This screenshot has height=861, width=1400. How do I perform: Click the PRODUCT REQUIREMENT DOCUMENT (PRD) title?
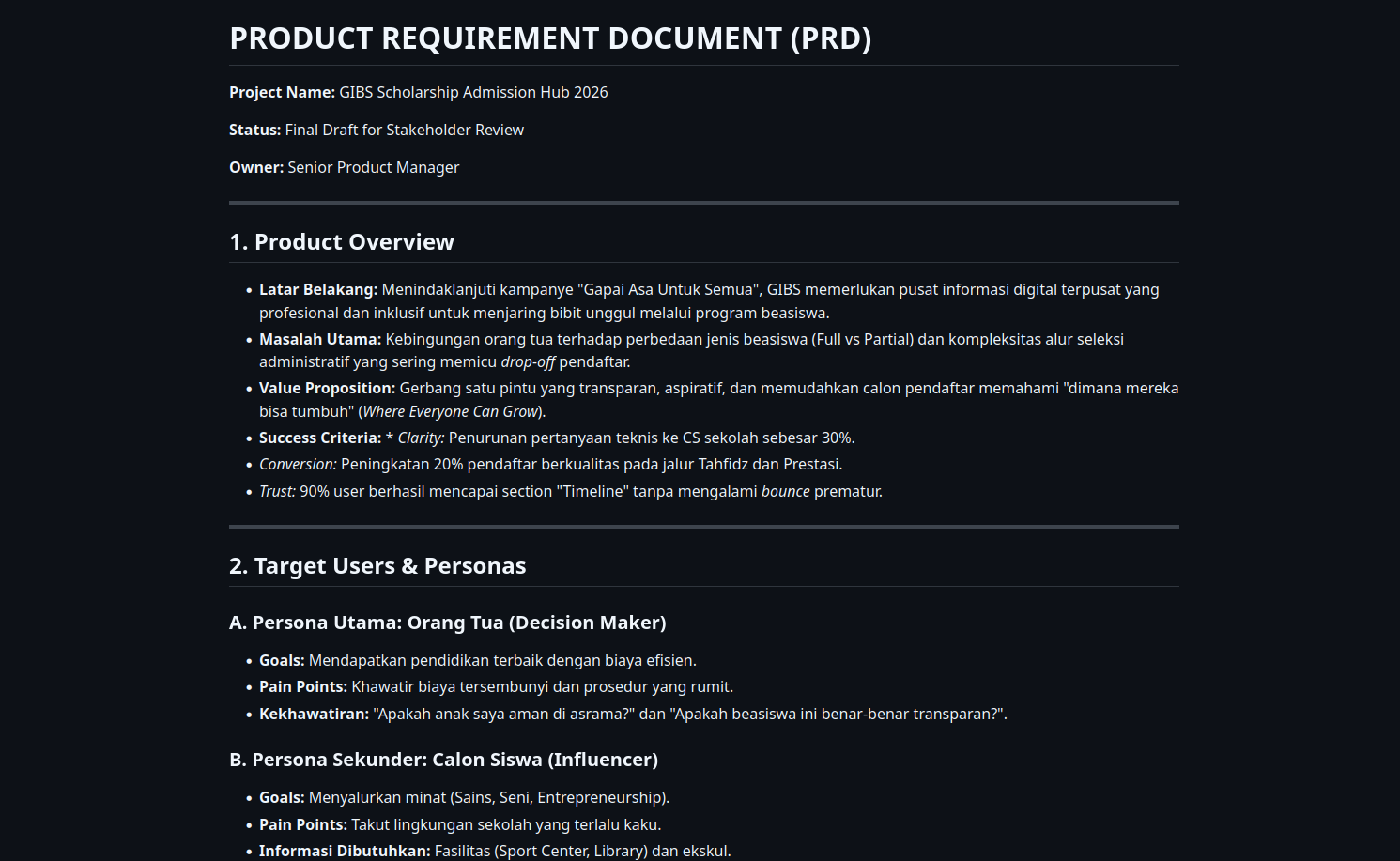pos(550,38)
